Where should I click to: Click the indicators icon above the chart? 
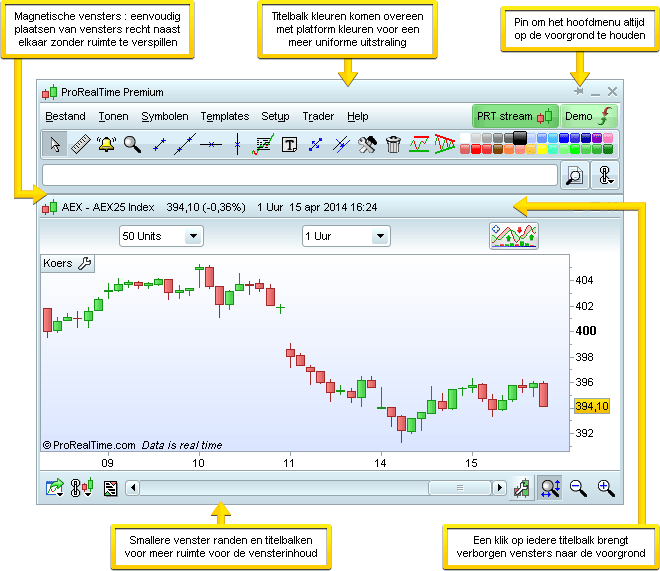514,236
